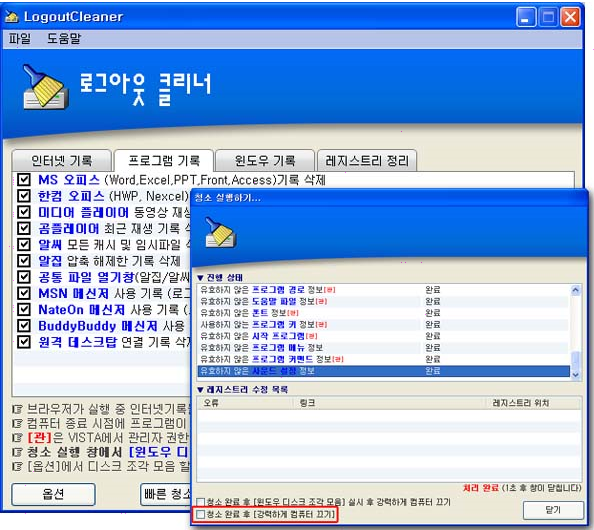Toggle the 원격 데스크탑 checkbox
594x530 pixels.
(24, 342)
